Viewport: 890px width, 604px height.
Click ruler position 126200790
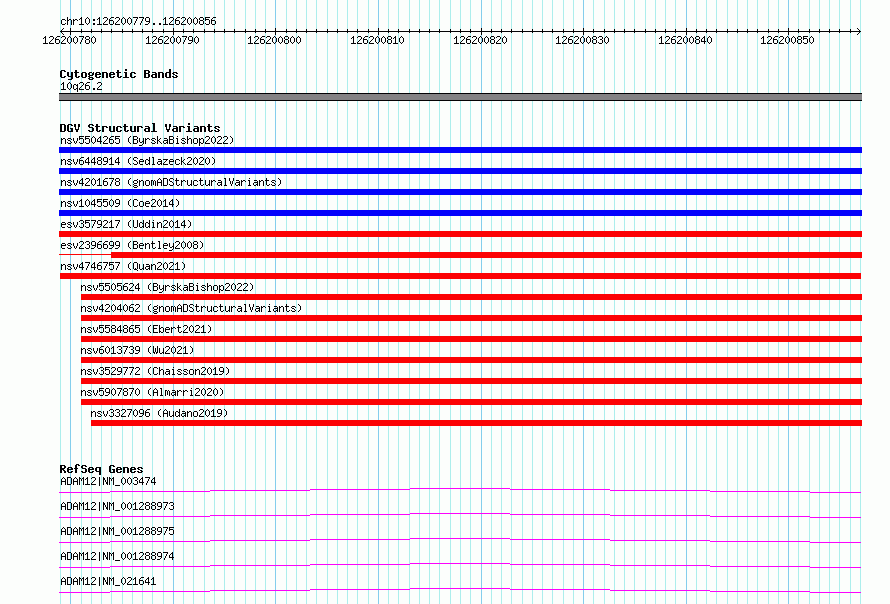tap(172, 40)
